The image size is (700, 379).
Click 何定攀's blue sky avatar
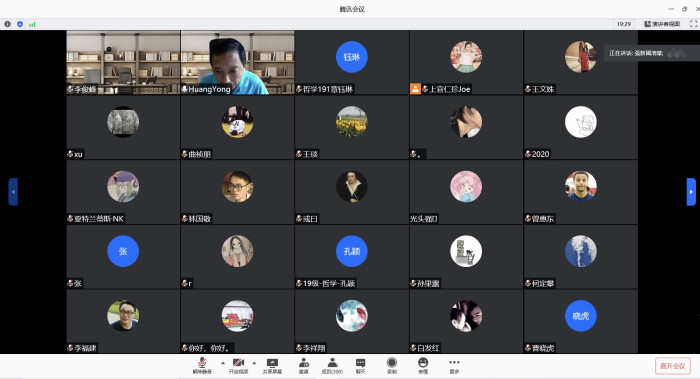[x=580, y=251]
